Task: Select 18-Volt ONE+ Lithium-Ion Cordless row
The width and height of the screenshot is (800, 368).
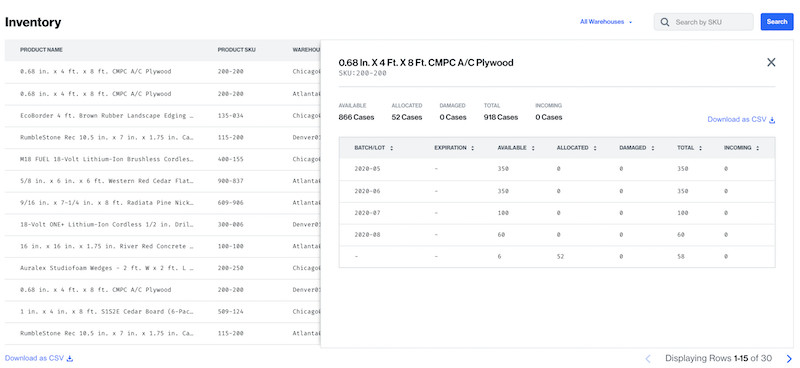Action: coord(162,224)
